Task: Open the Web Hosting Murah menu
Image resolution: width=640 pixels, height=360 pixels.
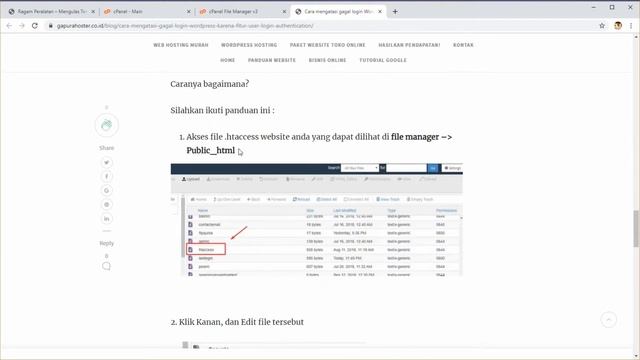Action: [x=181, y=45]
